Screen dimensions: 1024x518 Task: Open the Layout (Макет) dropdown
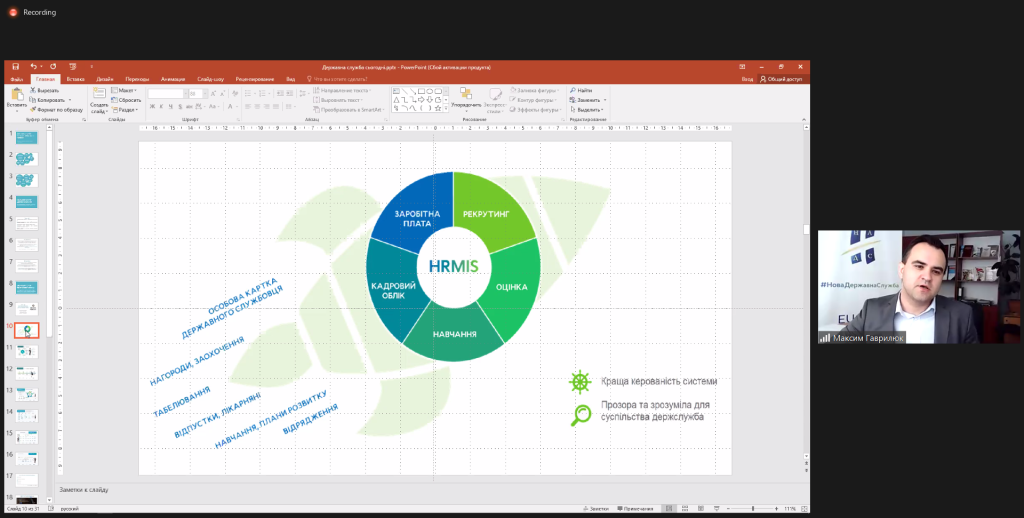pos(127,90)
